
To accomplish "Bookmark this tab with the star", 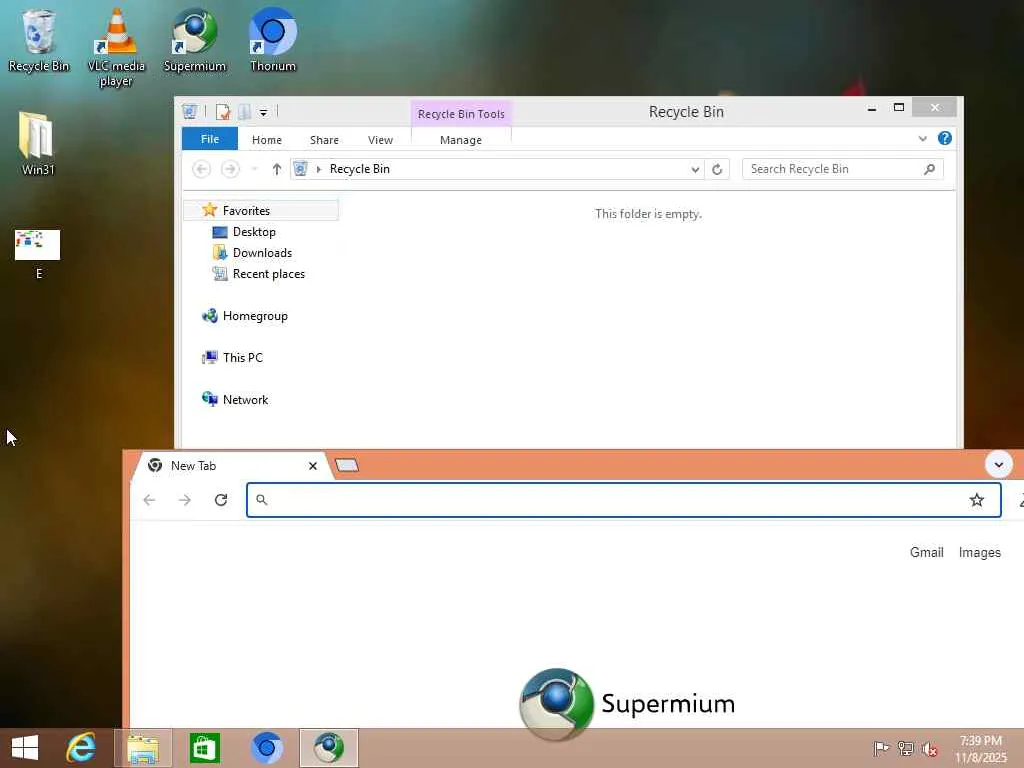I will tap(976, 500).
